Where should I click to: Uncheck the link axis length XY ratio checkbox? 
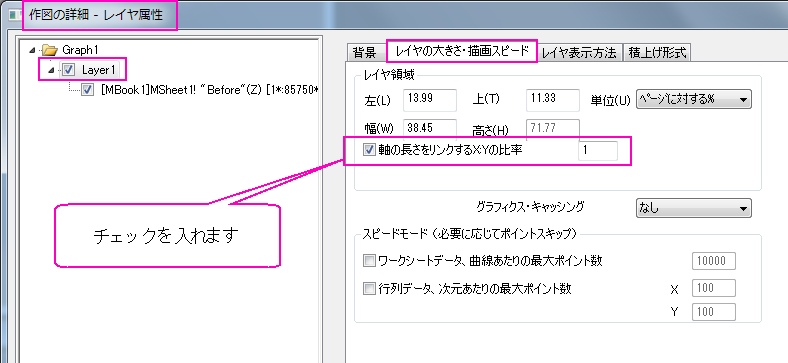tap(369, 150)
